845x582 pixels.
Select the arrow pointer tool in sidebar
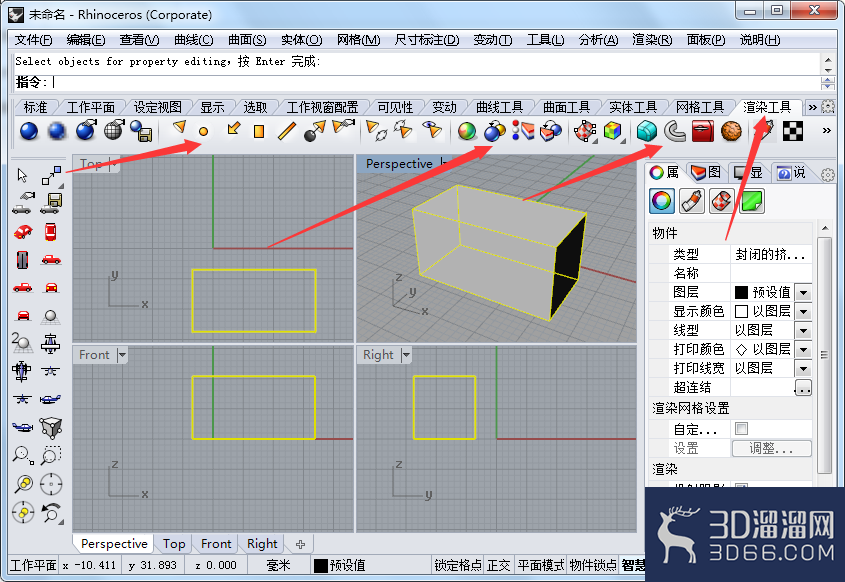[x=22, y=175]
